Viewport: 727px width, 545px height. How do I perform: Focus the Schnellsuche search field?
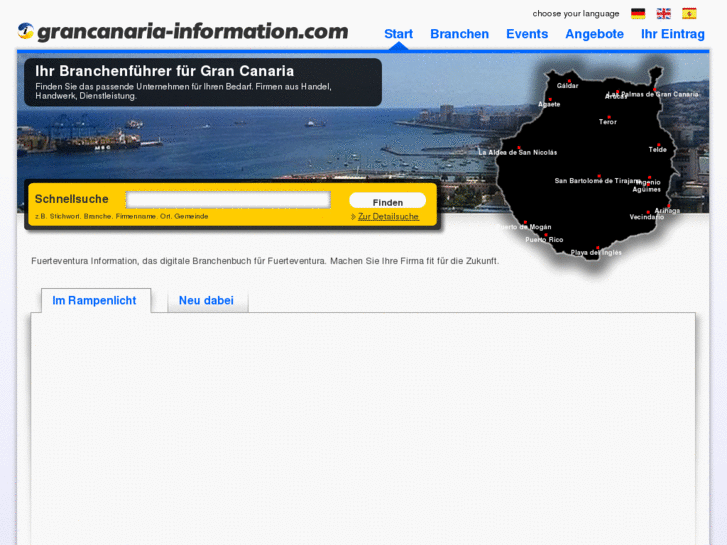228,200
